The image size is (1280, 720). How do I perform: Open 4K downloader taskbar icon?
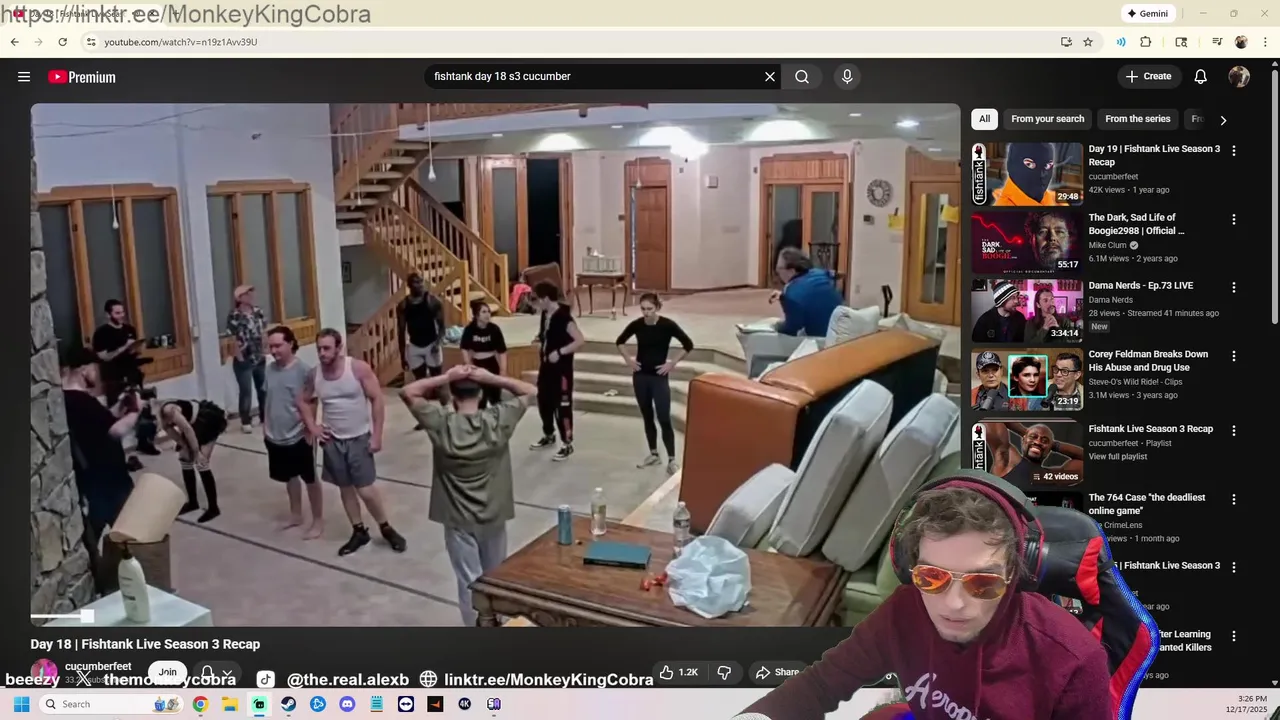[x=464, y=704]
